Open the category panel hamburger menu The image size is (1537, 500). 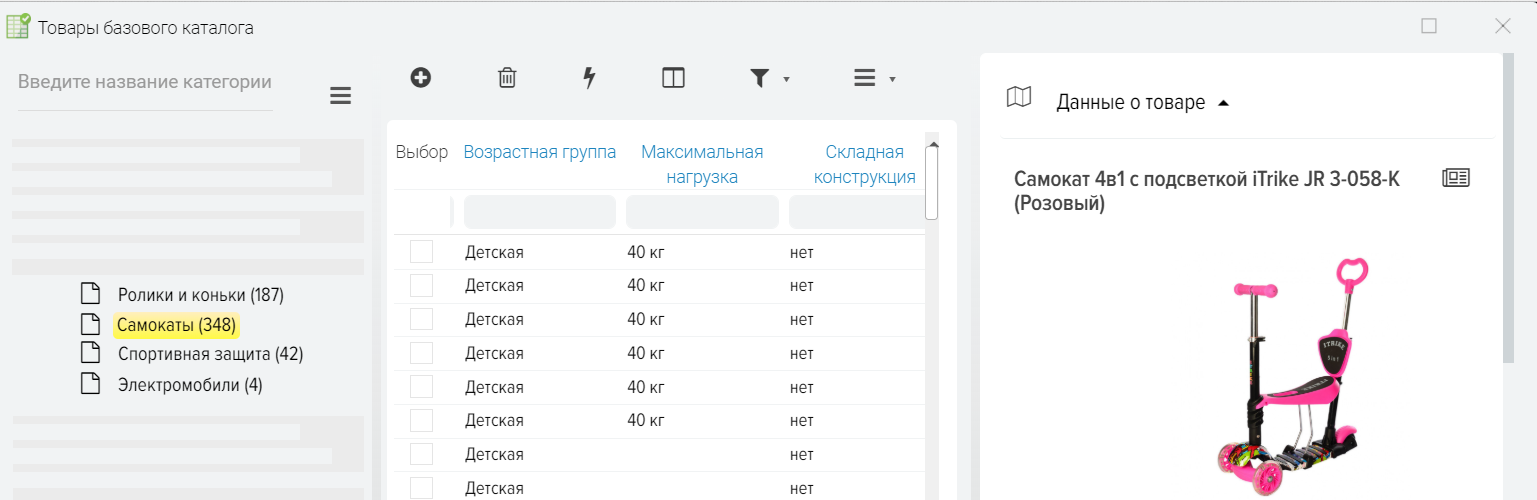pyautogui.click(x=341, y=96)
